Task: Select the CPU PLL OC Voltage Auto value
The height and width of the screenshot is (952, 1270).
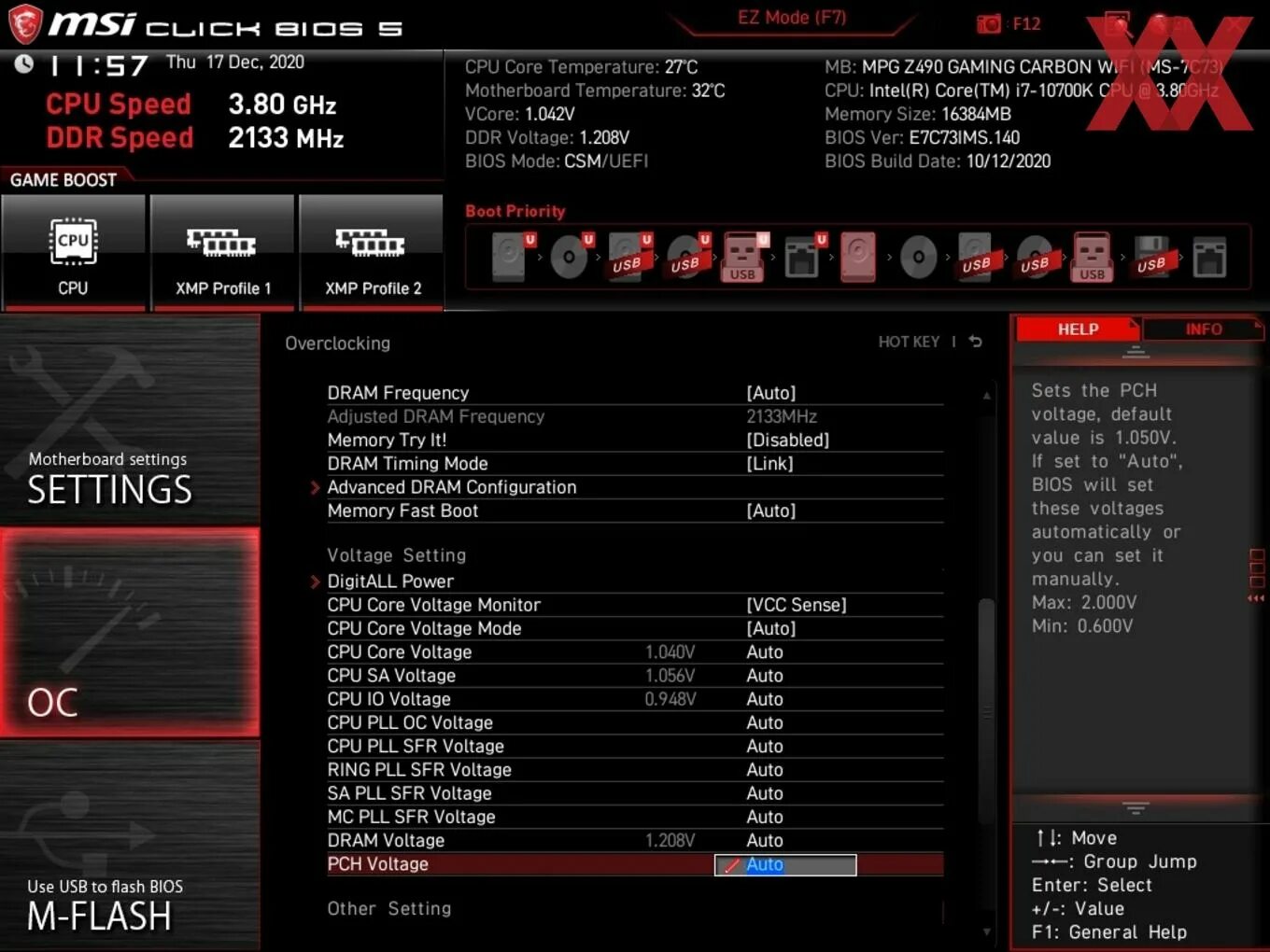Action: (765, 722)
